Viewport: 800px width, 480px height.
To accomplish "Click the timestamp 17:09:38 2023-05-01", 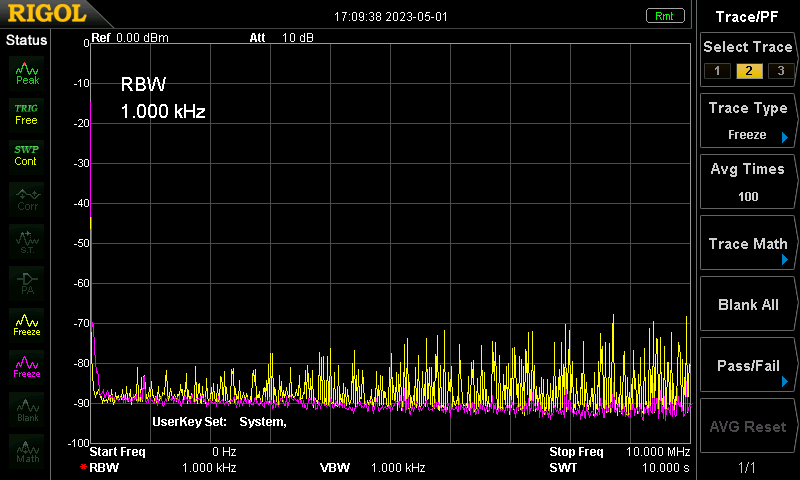I will (391, 17).
